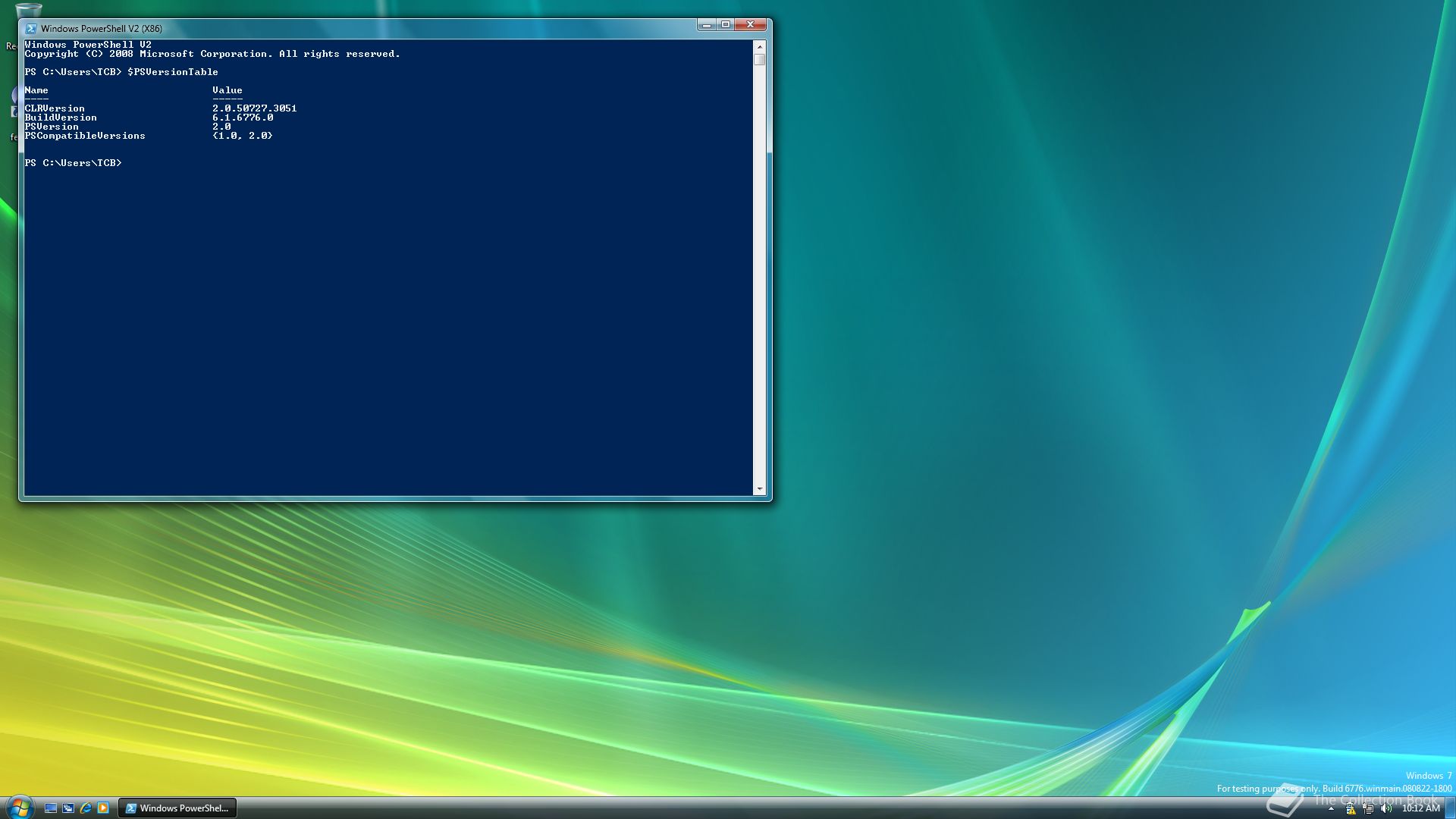Open PowerShell window system menu icon
Viewport: 1456px width, 819px height.
click(31, 29)
